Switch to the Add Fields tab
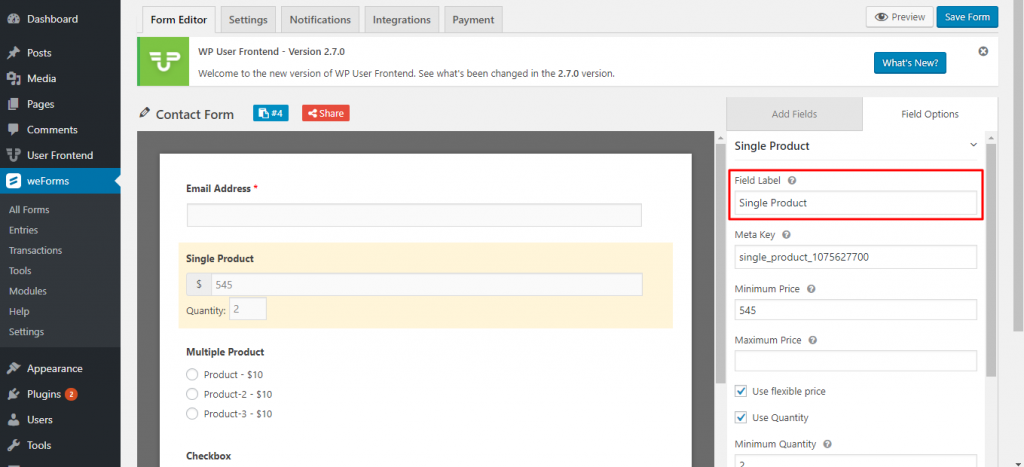This screenshot has height=467, width=1024. 794,114
